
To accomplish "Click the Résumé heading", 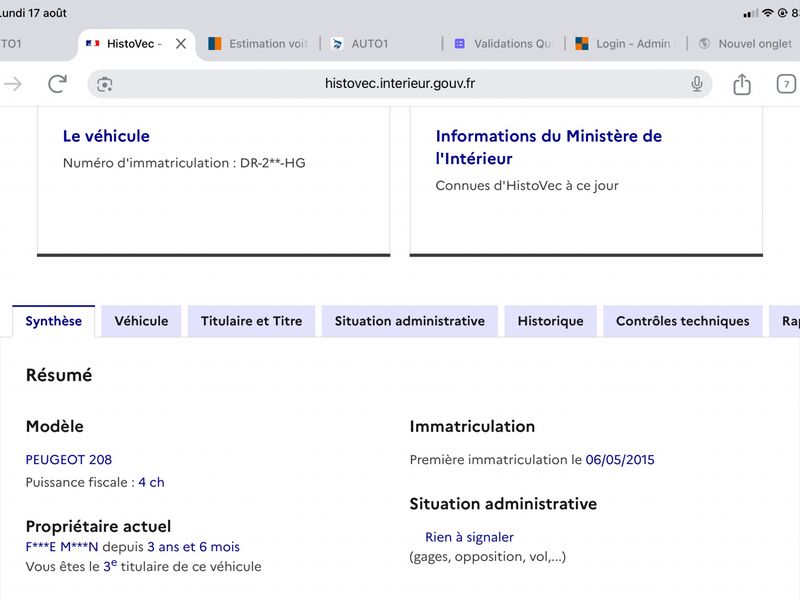I will click(x=59, y=375).
